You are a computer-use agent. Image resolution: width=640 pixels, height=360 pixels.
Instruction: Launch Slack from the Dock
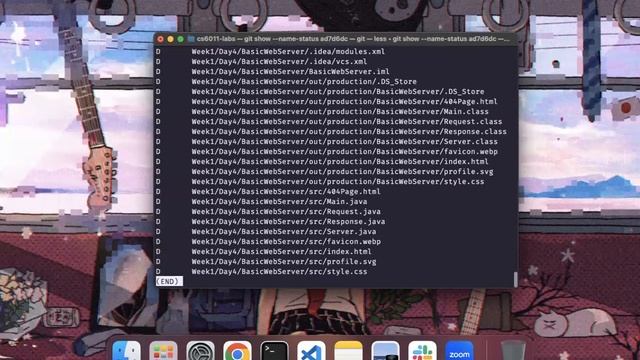(x=422, y=351)
